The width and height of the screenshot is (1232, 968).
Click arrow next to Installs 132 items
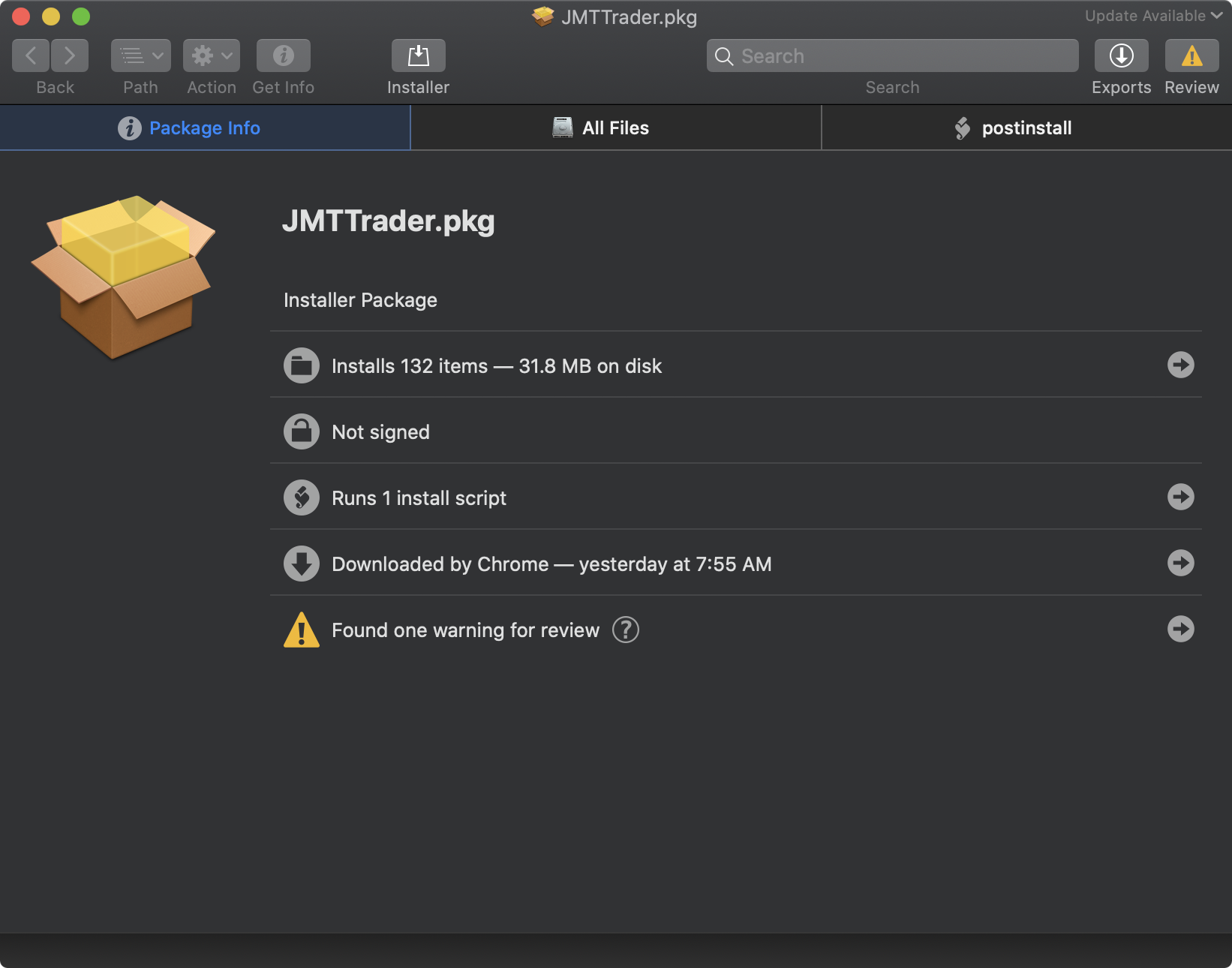(1181, 365)
